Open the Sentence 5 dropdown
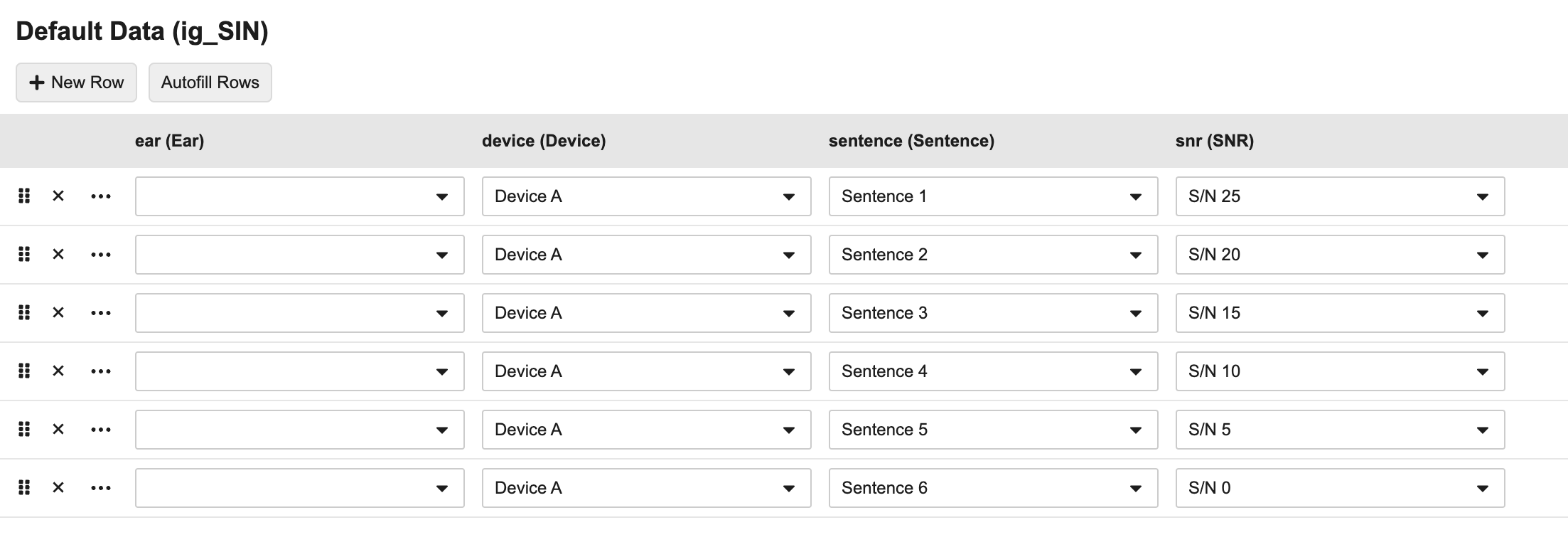 click(993, 430)
